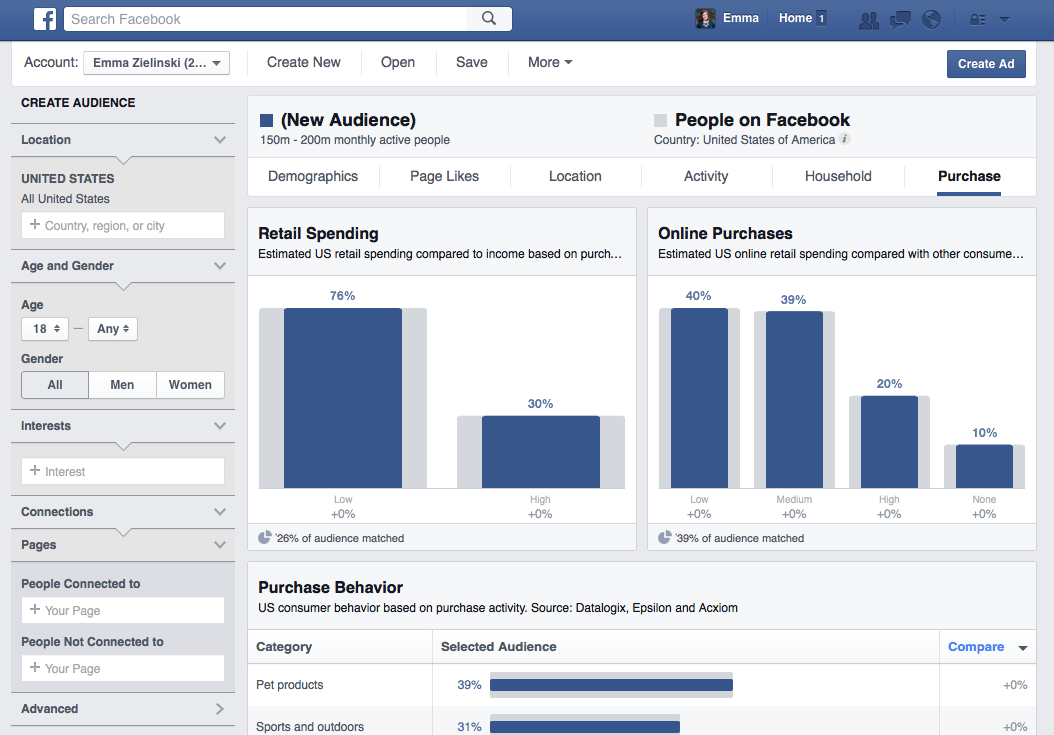Click the 20% High online purchases bar
Image resolution: width=1054 pixels, height=735 pixels.
coord(889,442)
